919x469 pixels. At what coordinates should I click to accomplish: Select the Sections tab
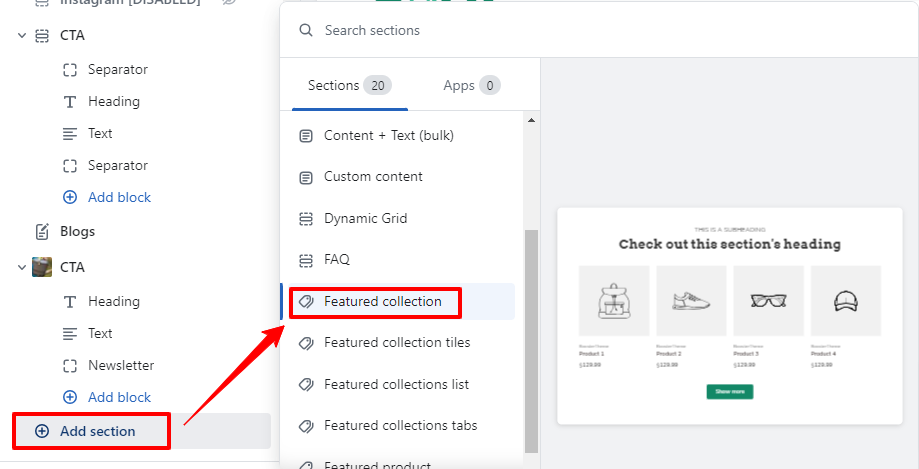tap(348, 85)
